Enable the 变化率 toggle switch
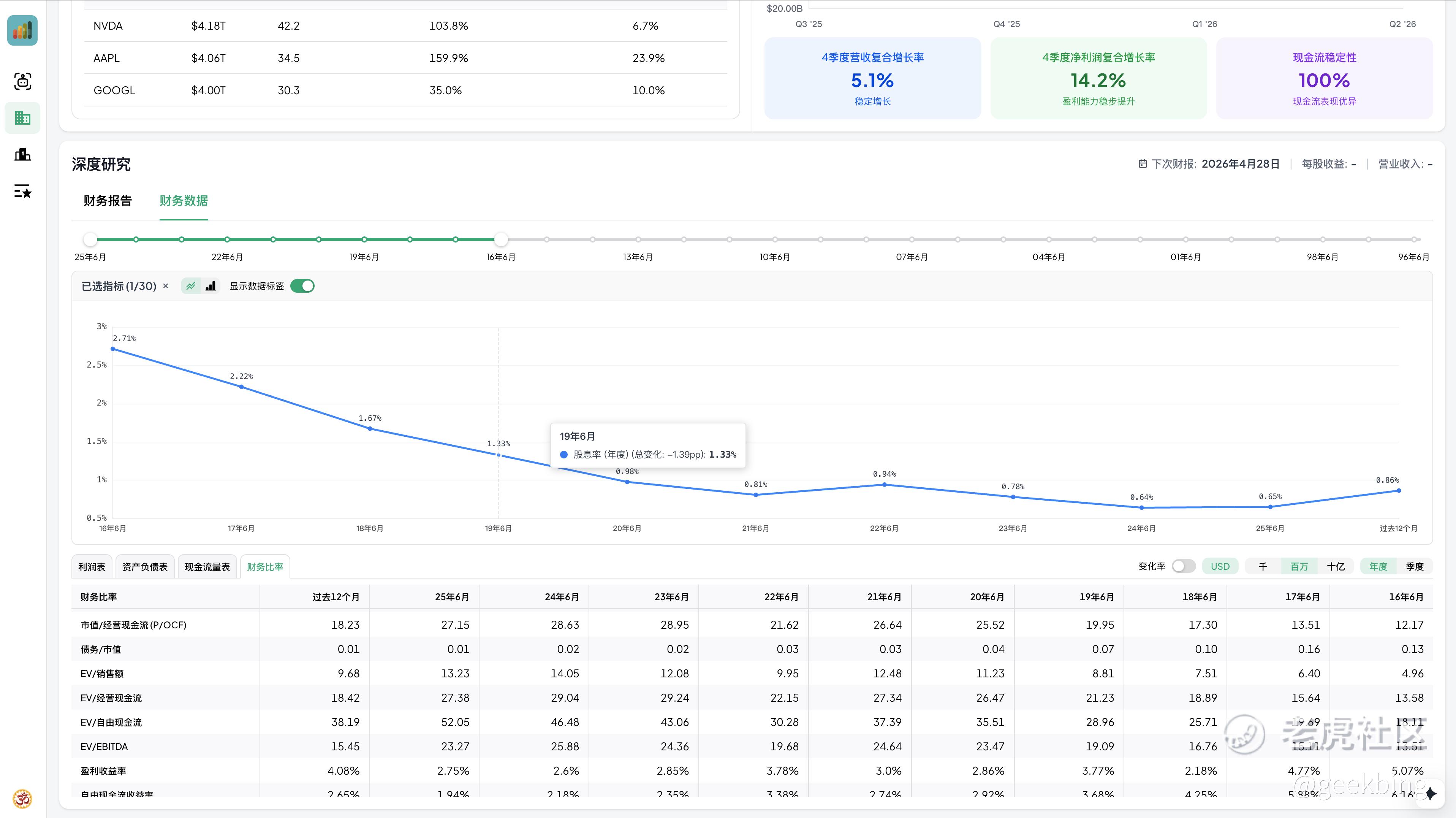 [x=1183, y=566]
